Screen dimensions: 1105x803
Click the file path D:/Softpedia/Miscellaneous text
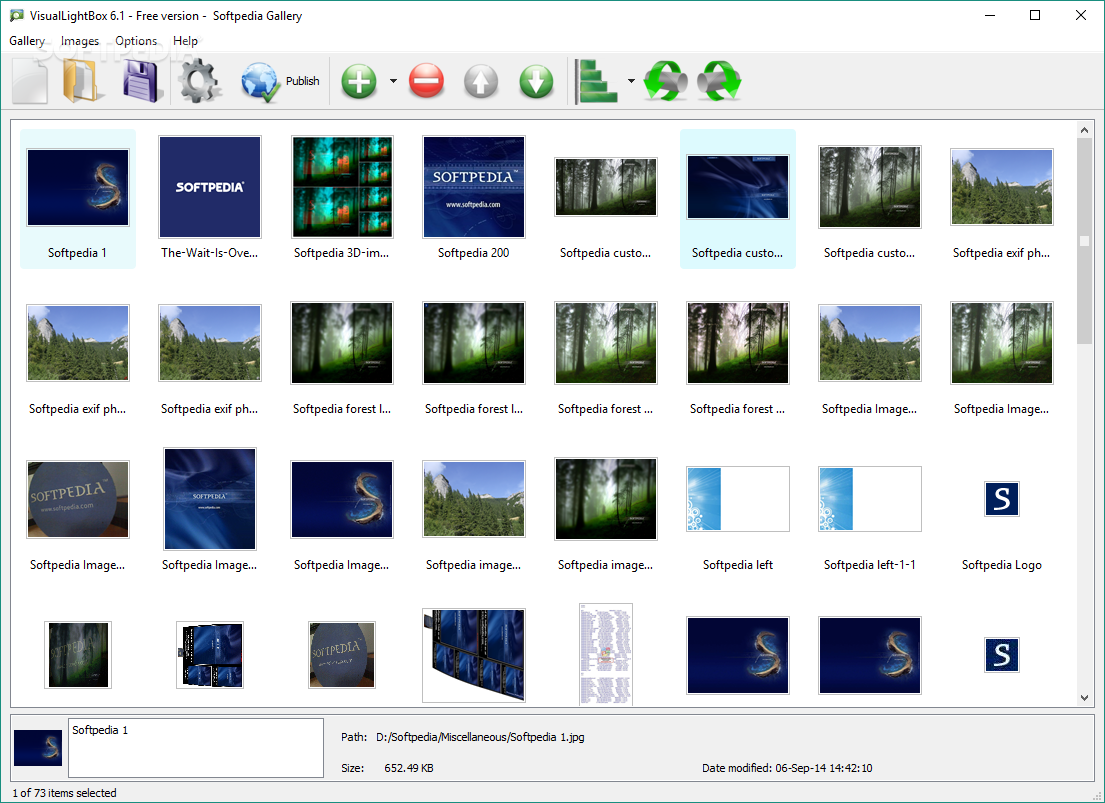click(480, 737)
